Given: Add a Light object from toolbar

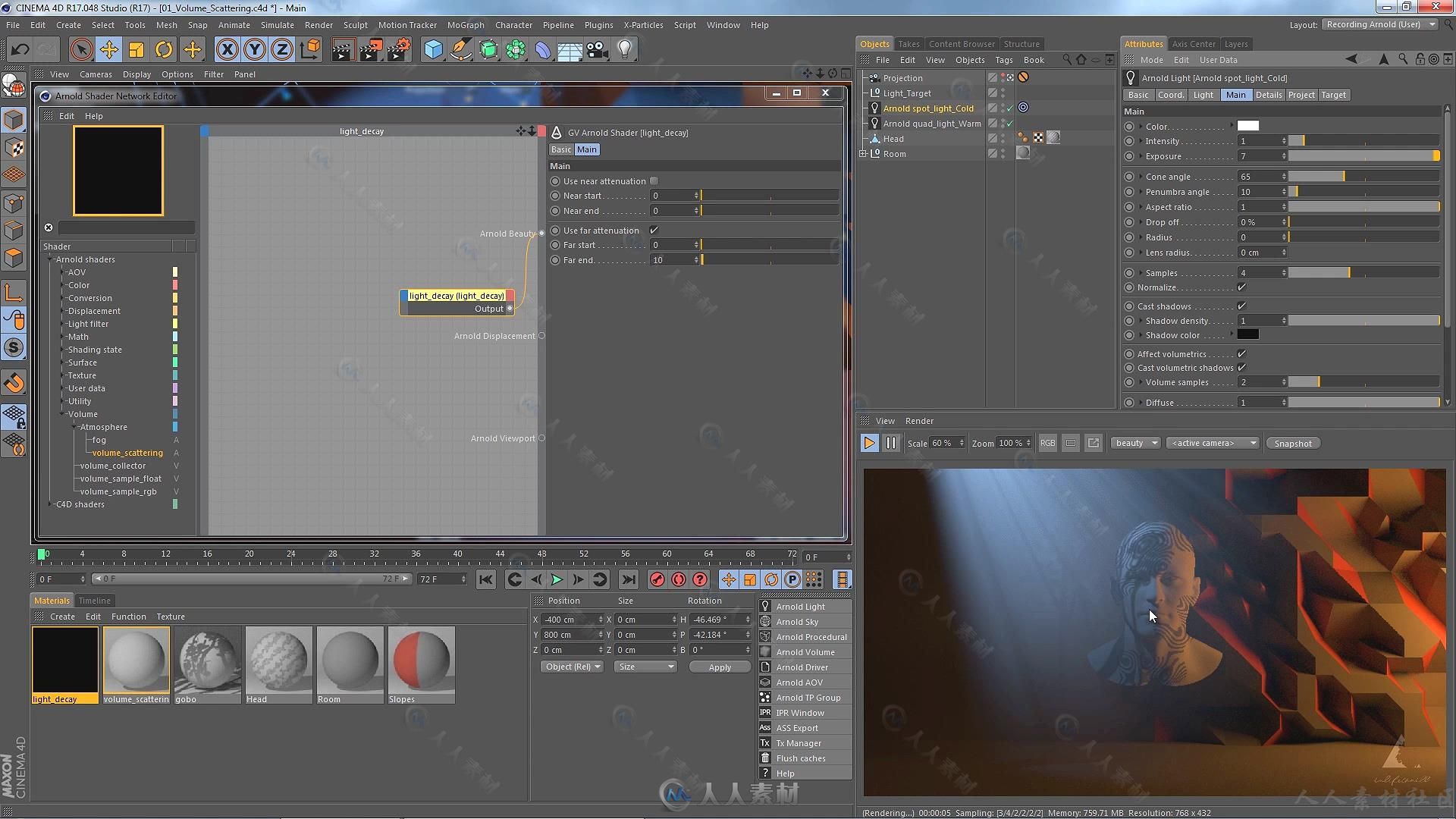Looking at the screenshot, I should (625, 50).
